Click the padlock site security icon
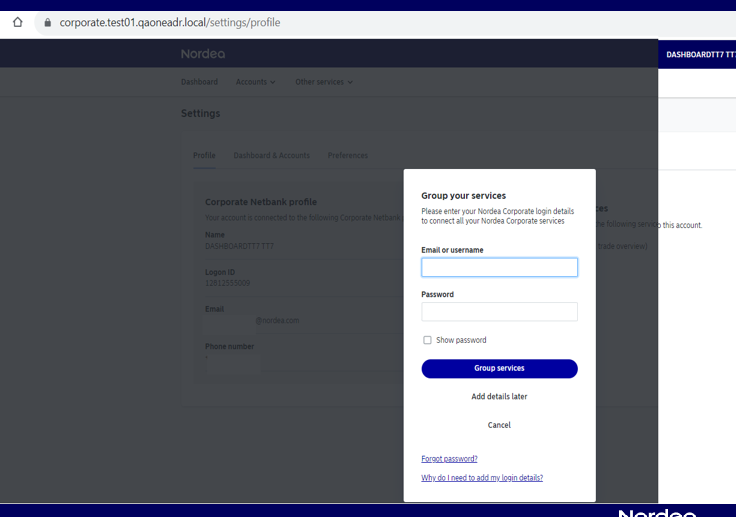This screenshot has height=517, width=736. [x=47, y=23]
